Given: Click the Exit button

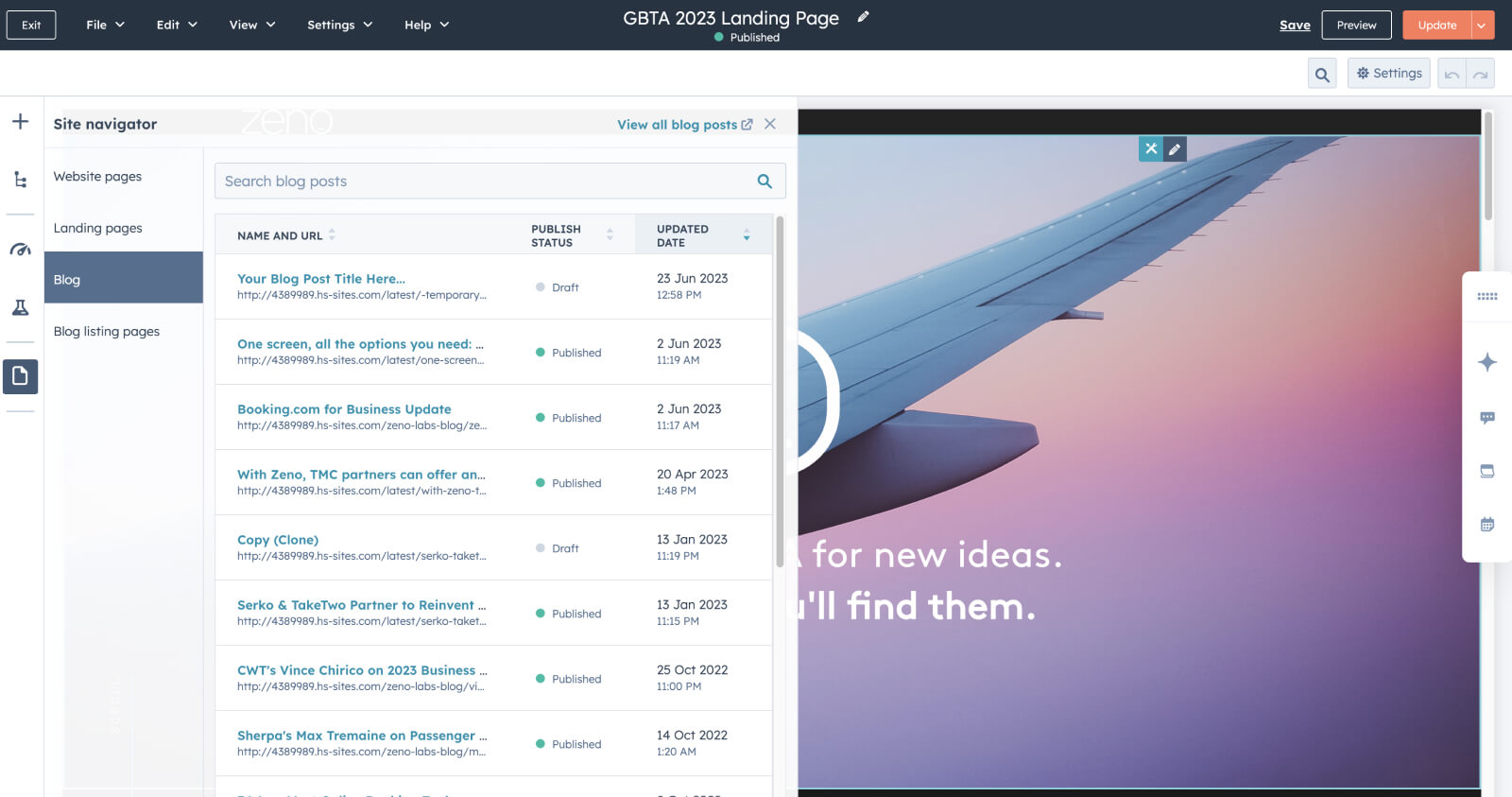Looking at the screenshot, I should (31, 25).
